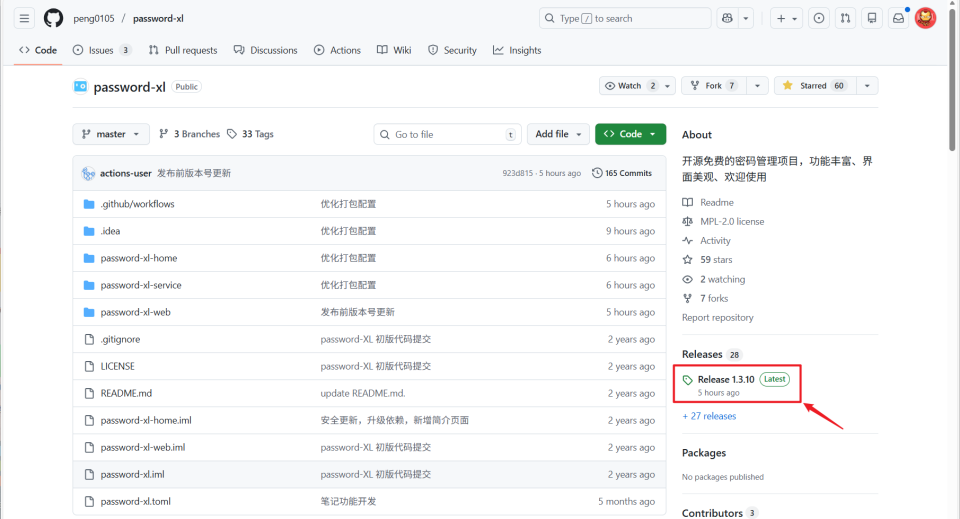Open the 7 forks link

click(714, 298)
